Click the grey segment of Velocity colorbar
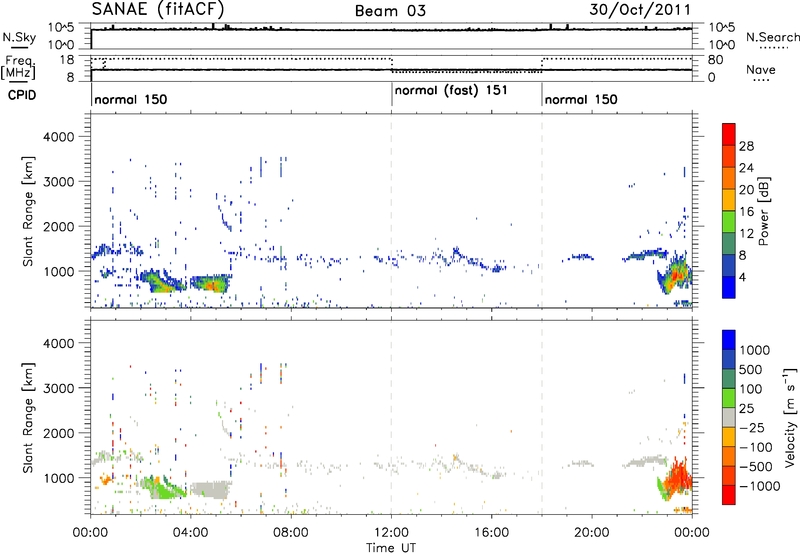The height and width of the screenshot is (554, 800). [x=729, y=417]
